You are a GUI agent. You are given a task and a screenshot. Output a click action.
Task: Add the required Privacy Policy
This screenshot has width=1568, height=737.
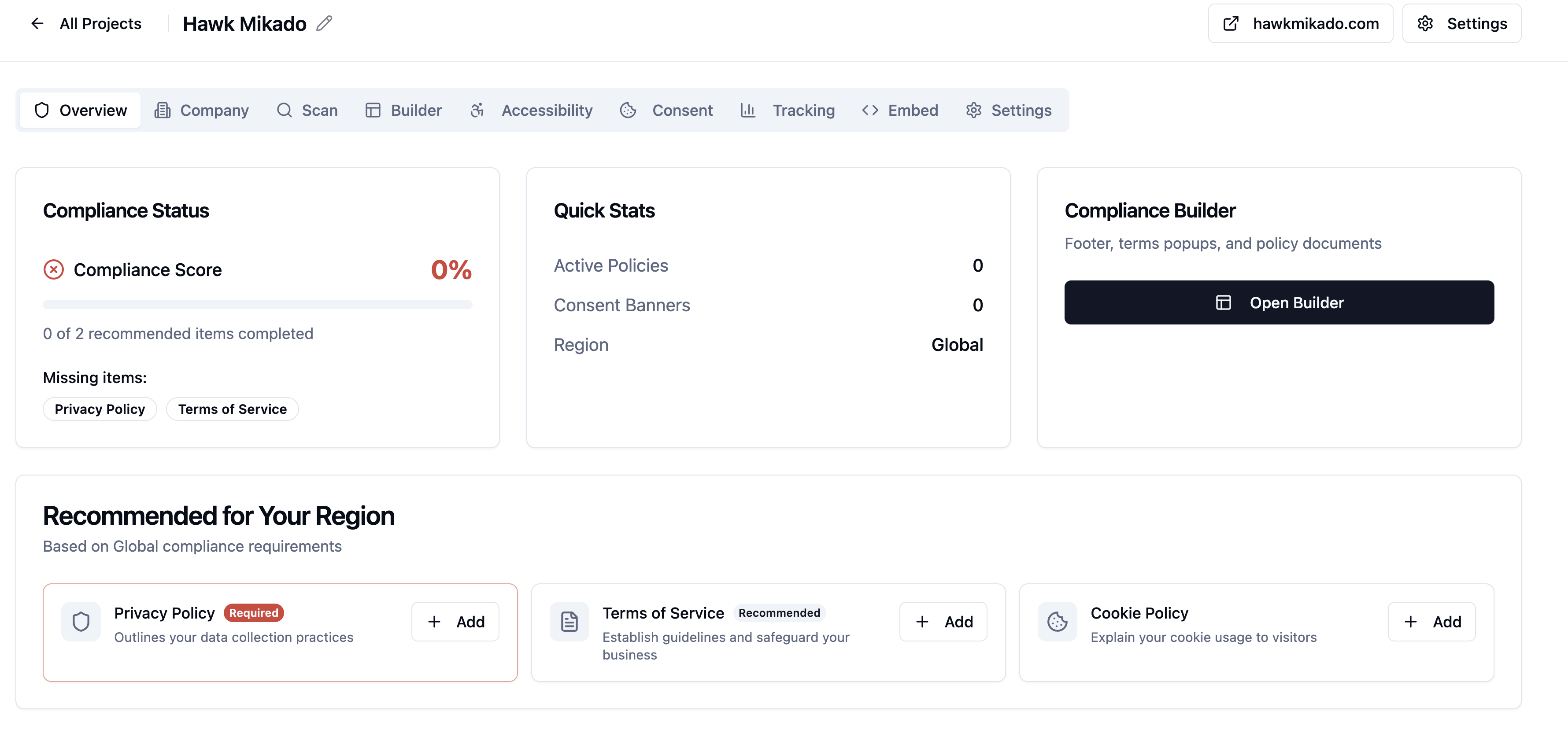(x=455, y=621)
